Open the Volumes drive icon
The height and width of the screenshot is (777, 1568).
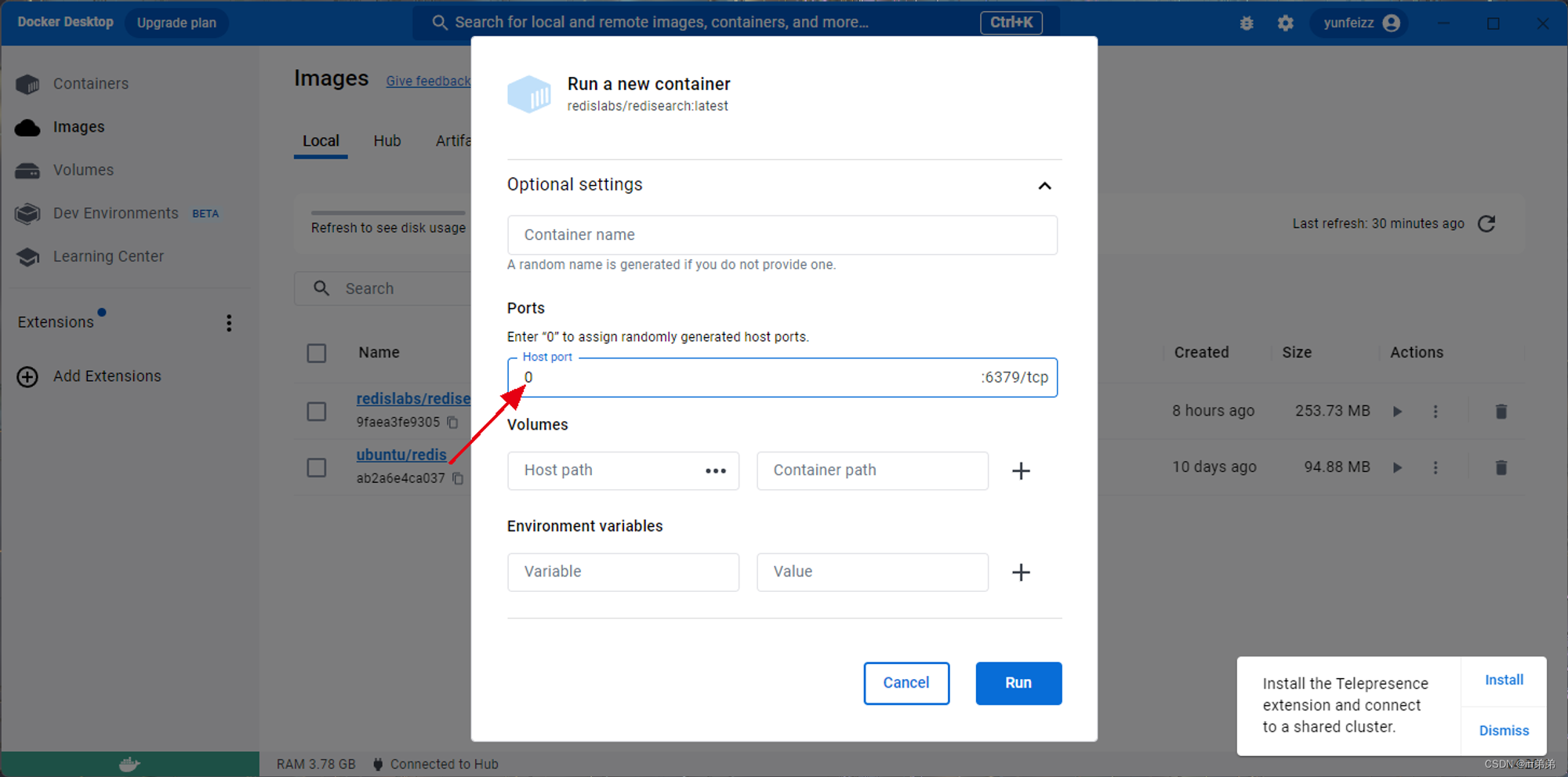[27, 170]
